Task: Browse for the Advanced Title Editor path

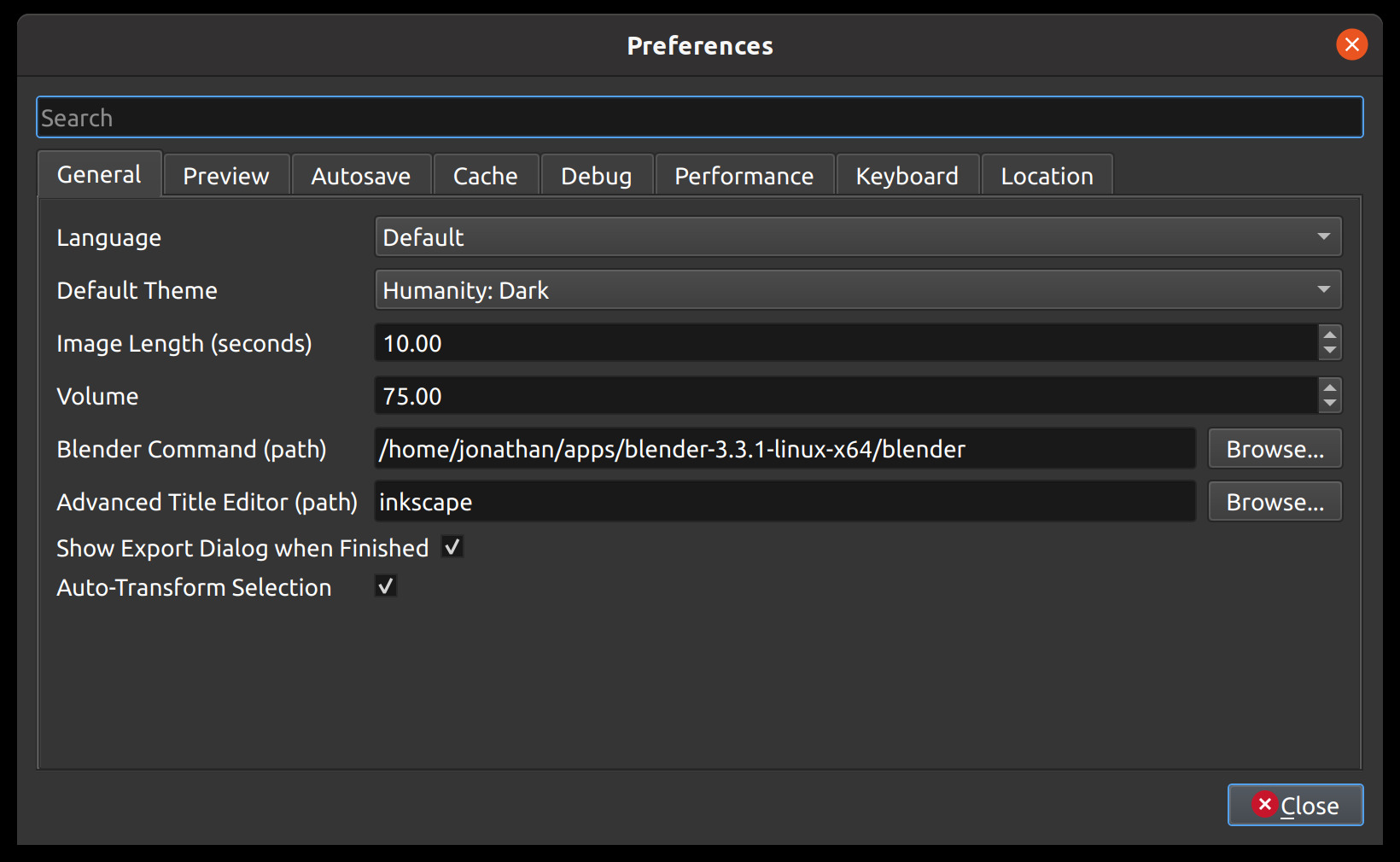Action: (1275, 502)
